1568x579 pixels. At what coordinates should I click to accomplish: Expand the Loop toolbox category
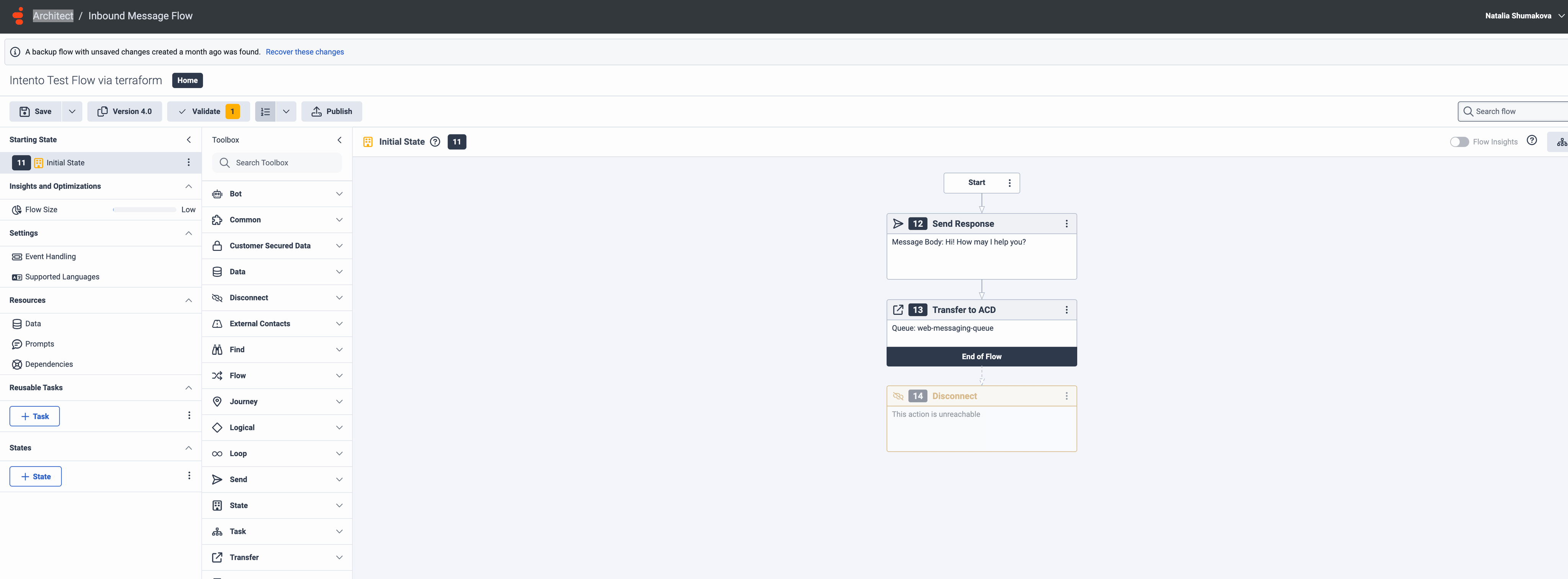(277, 453)
